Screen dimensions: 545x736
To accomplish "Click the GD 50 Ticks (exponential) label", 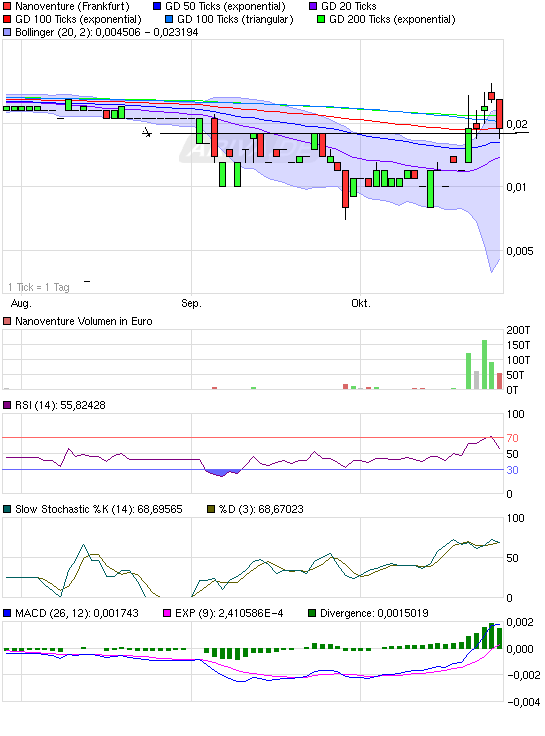I will pos(225,7).
